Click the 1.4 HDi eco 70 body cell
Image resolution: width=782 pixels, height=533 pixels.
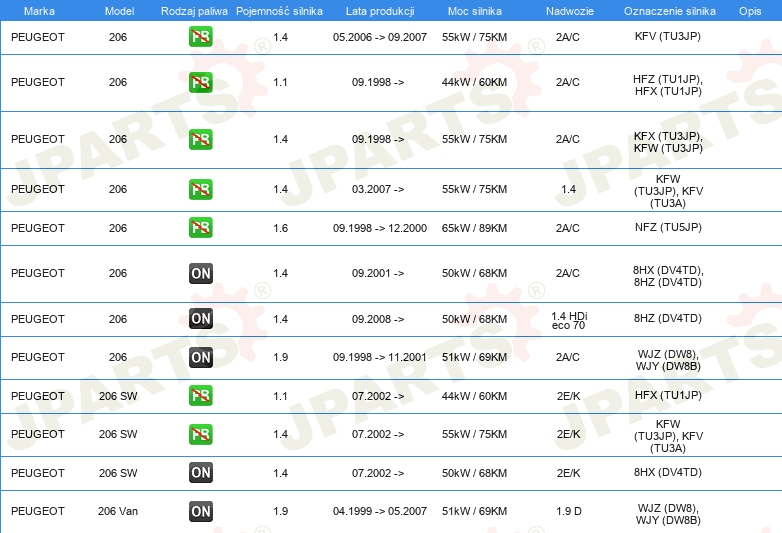point(568,320)
